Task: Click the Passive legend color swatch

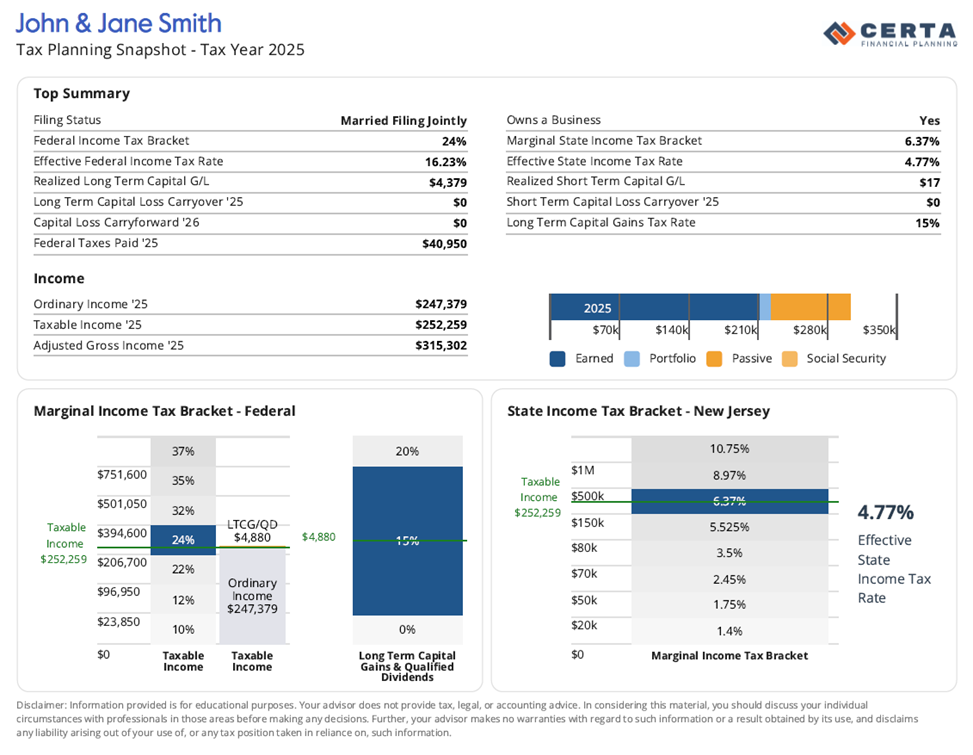Action: click(714, 359)
